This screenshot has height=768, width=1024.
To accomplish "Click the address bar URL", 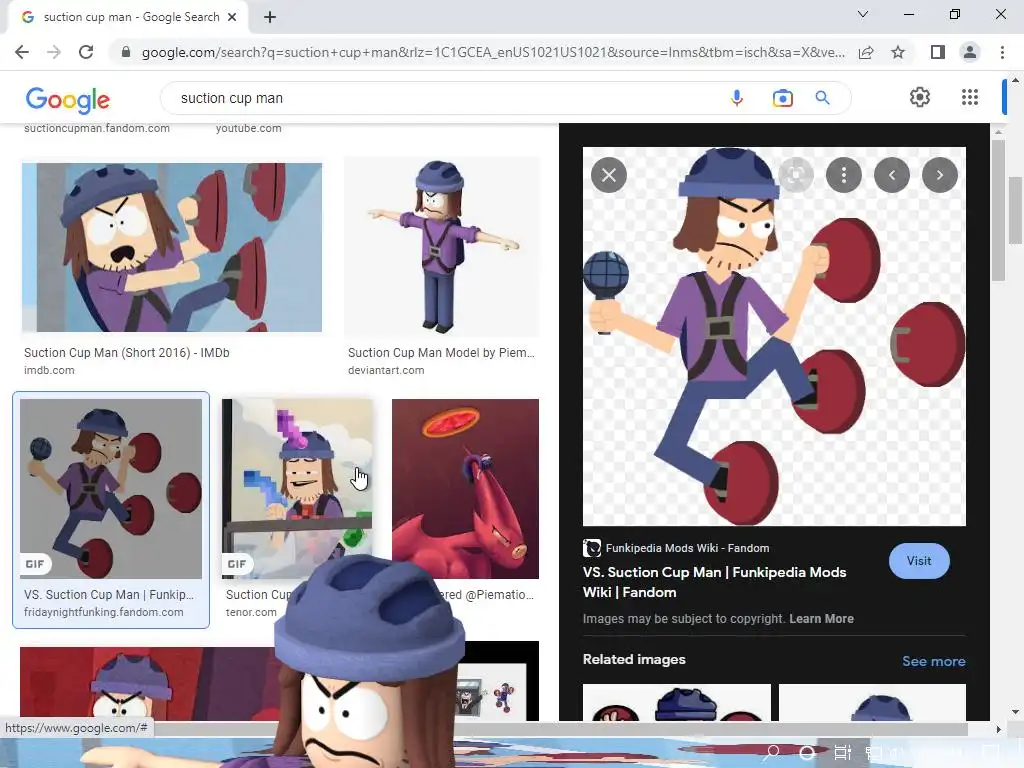I will (x=493, y=52).
